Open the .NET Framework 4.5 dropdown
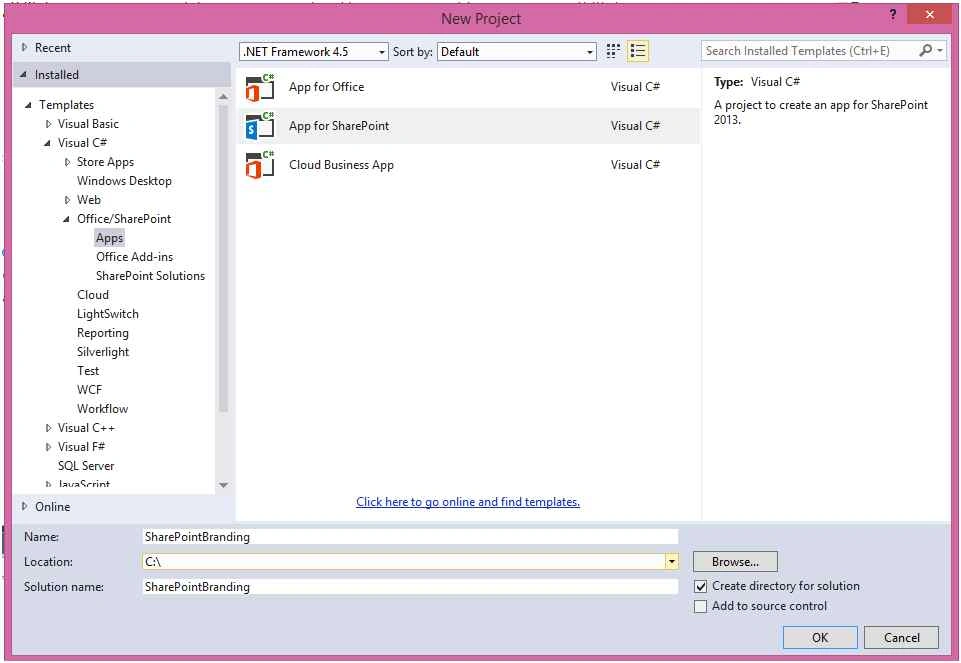 pyautogui.click(x=314, y=51)
